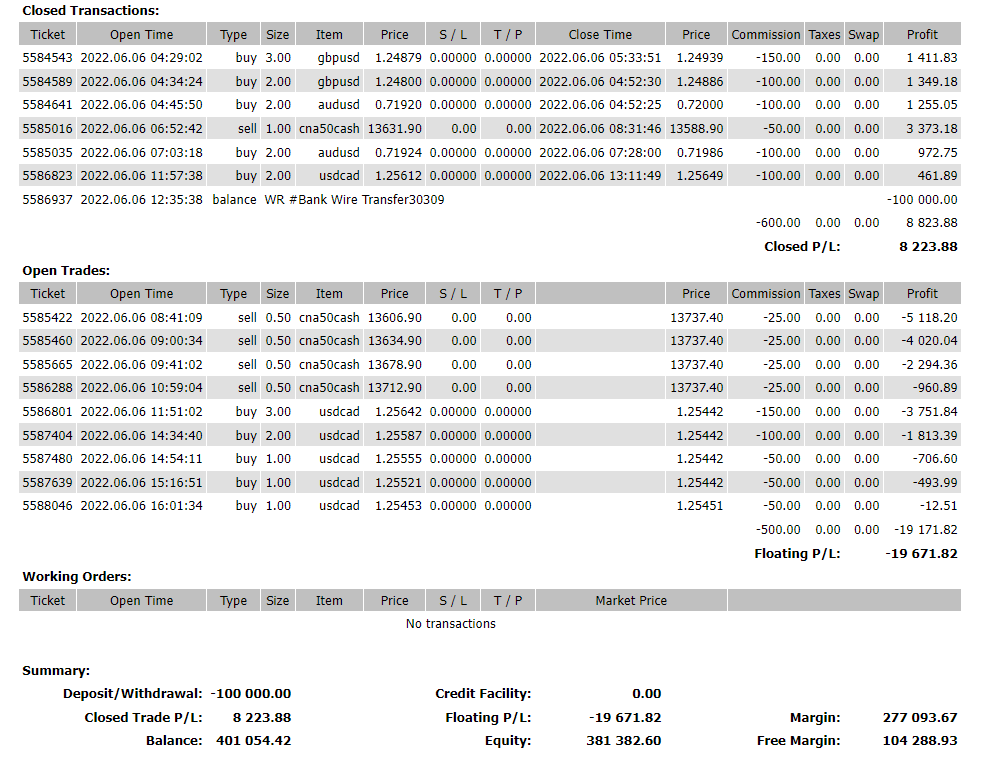
Task: Click the floating loss -960.89
Action: click(x=934, y=388)
